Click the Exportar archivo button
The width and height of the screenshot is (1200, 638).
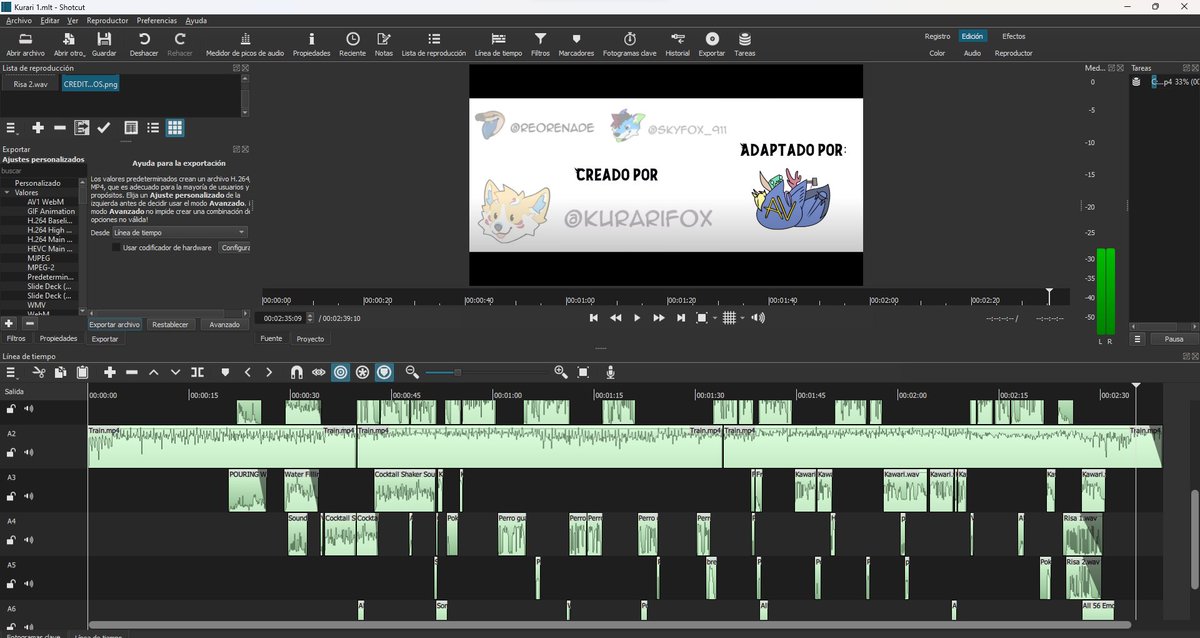click(x=115, y=324)
